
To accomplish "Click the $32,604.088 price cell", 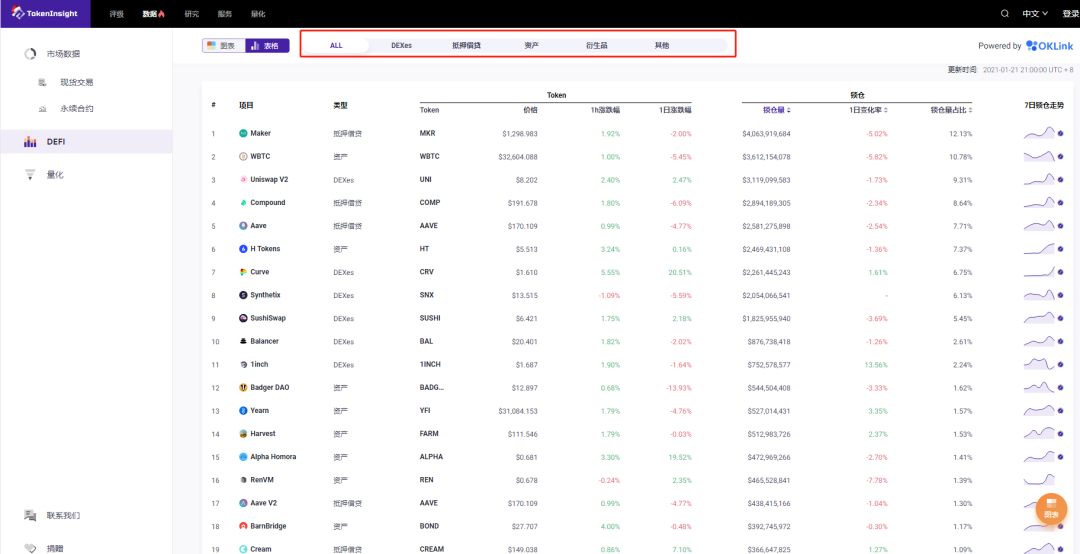I will click(x=517, y=157).
